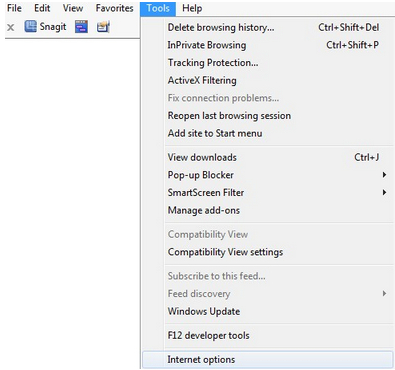
Task: Open the Help menu
Action: [x=192, y=8]
